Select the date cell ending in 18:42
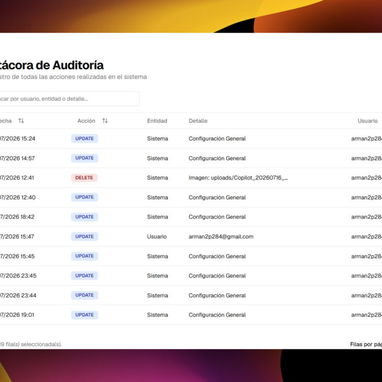This screenshot has width=382, height=382. click(x=17, y=217)
